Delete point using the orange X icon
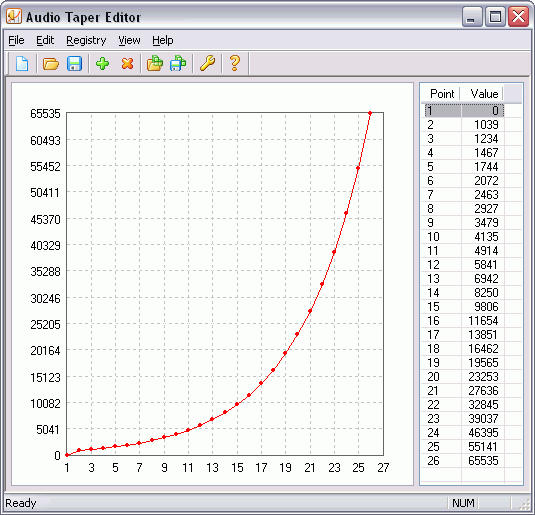This screenshot has width=535, height=515. (127, 63)
